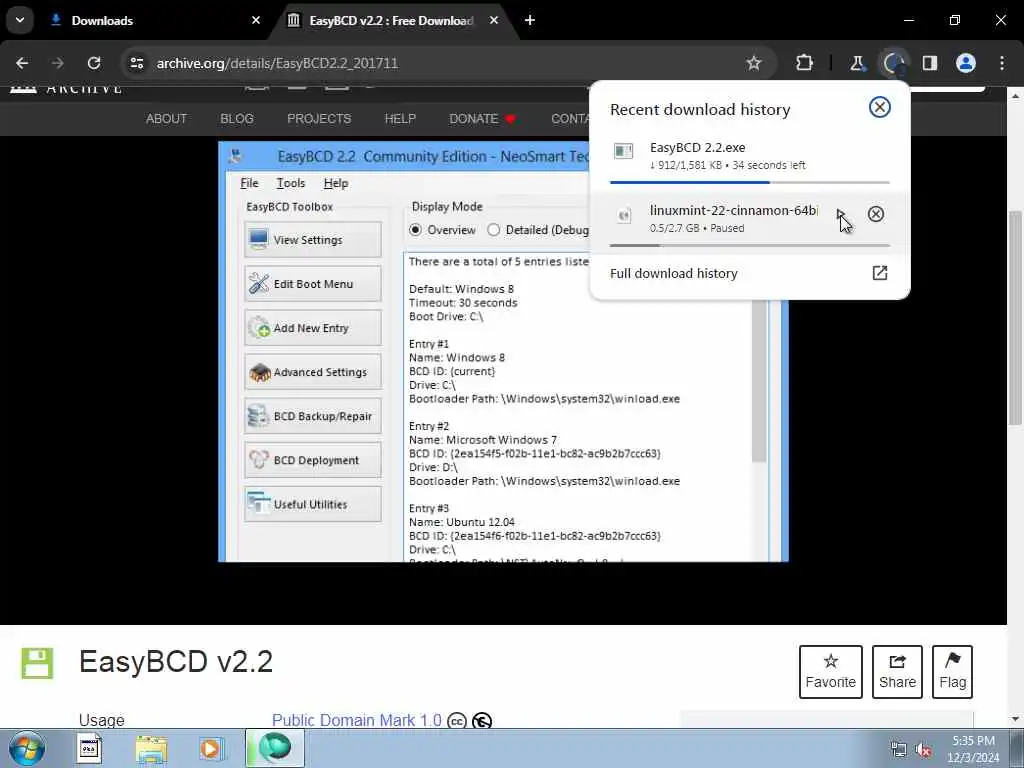Favorite this item

point(830,671)
